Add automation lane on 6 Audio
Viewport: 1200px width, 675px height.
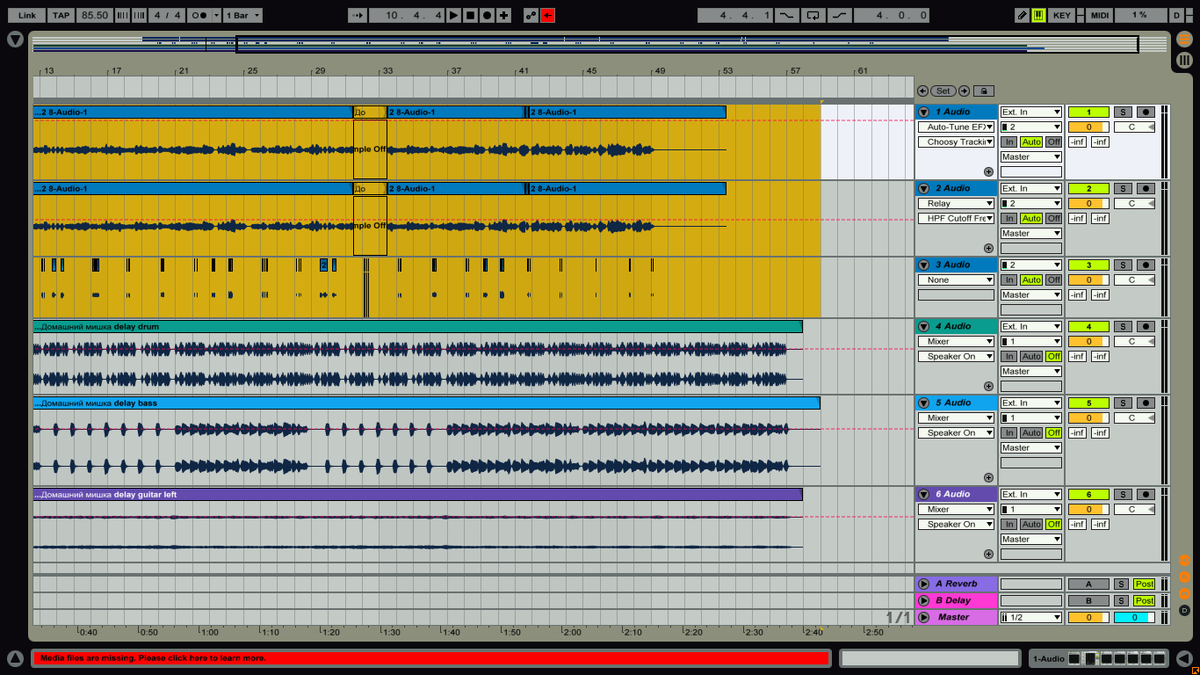tap(989, 554)
